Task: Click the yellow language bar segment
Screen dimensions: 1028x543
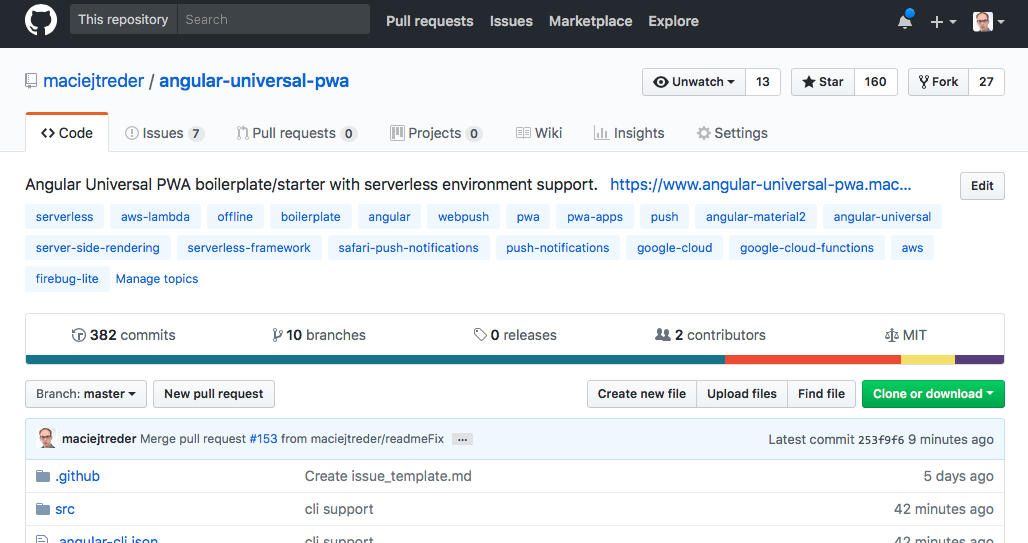Action: click(x=928, y=359)
